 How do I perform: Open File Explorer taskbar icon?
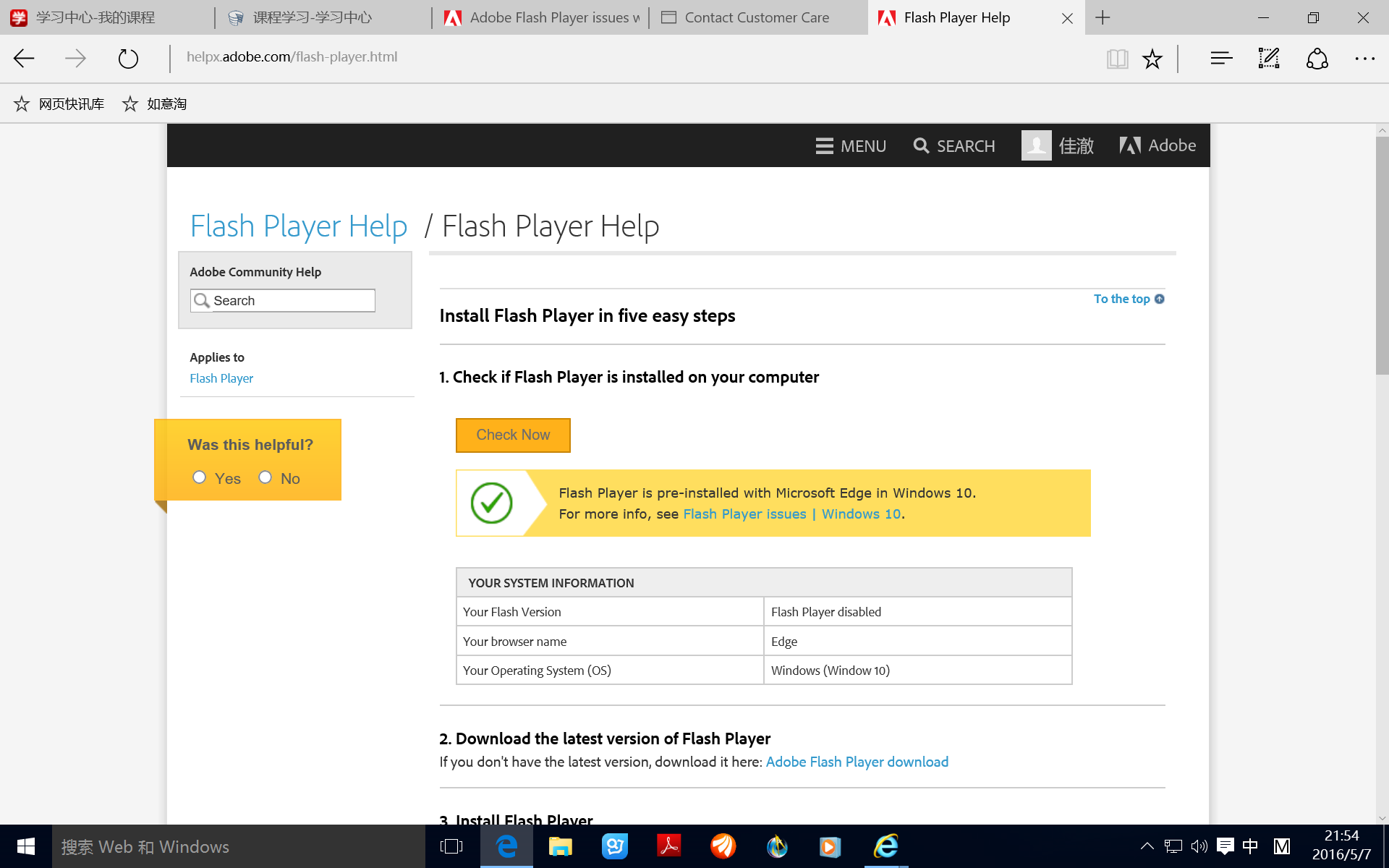561,846
